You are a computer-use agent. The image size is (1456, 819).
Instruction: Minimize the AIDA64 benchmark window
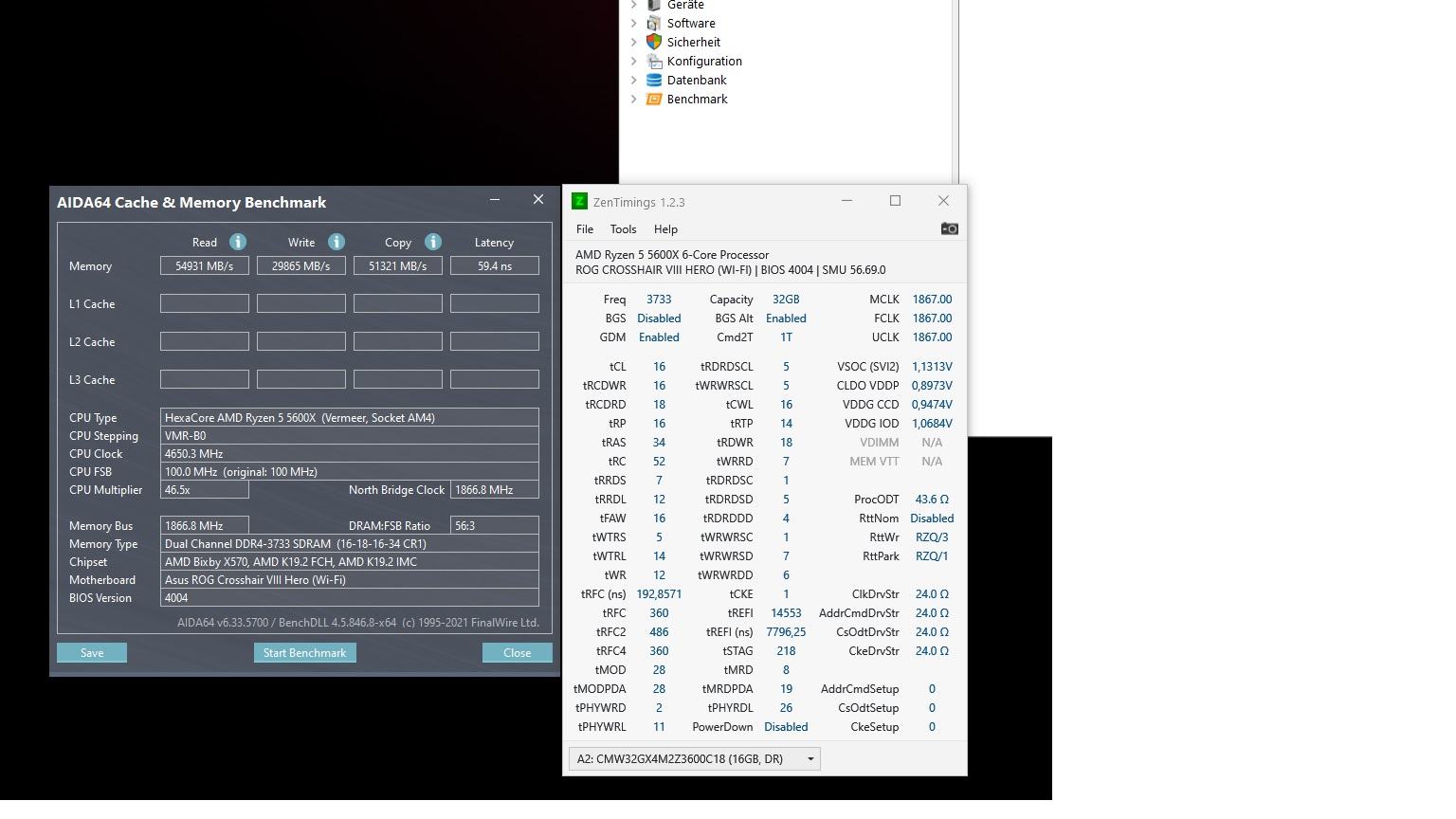[495, 200]
